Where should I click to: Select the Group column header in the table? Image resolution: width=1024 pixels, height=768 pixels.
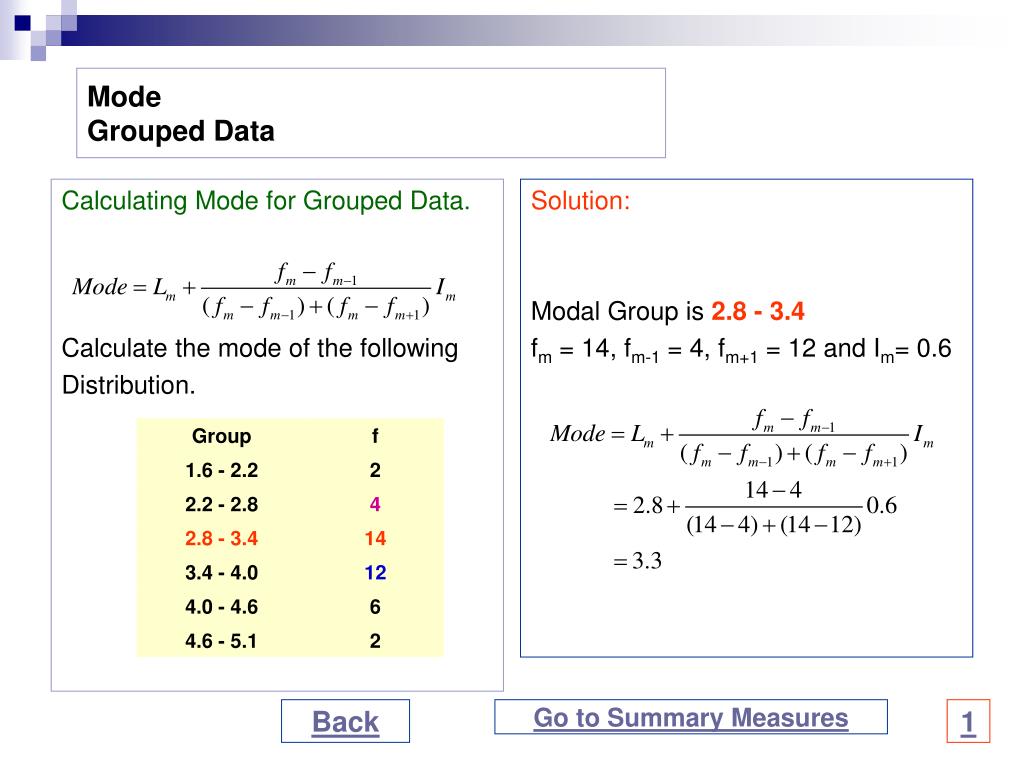(x=221, y=436)
